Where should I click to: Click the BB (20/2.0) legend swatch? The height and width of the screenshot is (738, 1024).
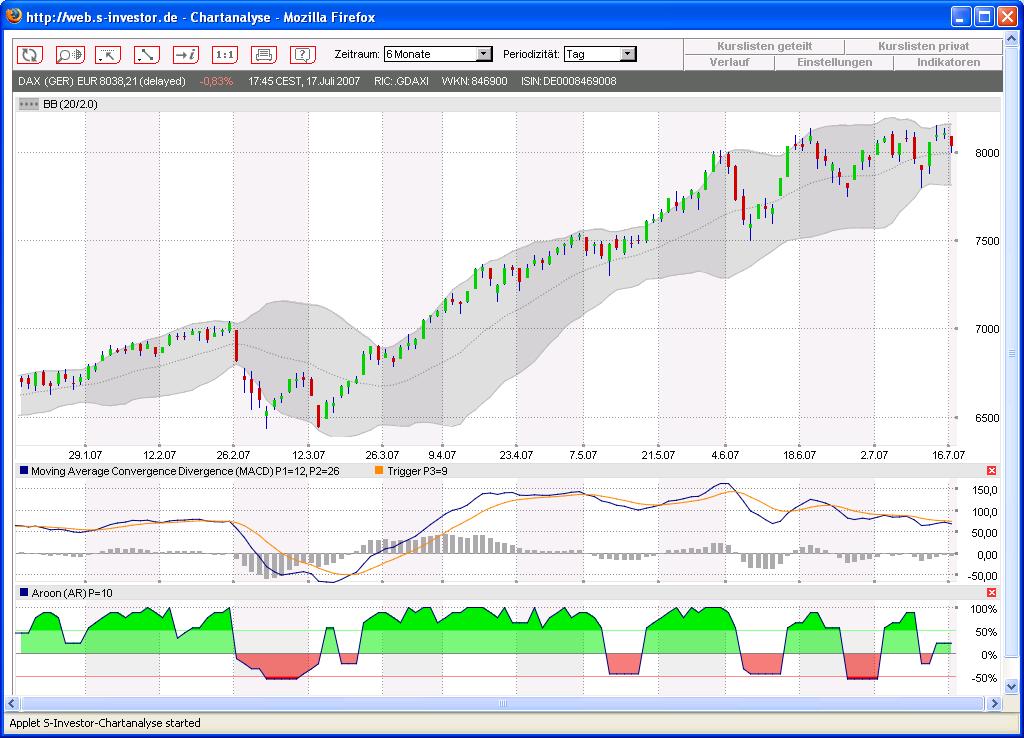coord(29,104)
